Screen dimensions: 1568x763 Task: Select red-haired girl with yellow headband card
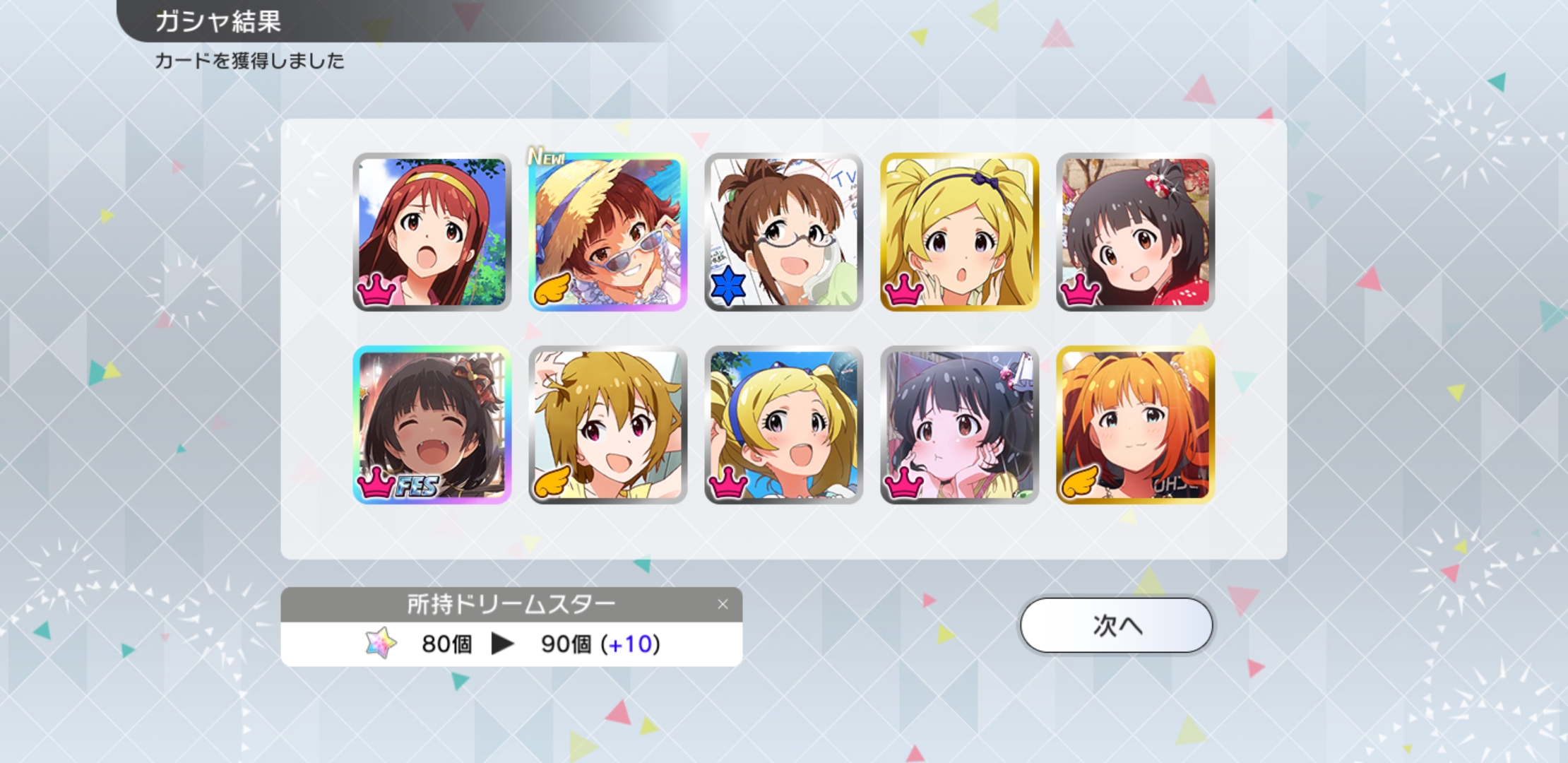pyautogui.click(x=432, y=232)
